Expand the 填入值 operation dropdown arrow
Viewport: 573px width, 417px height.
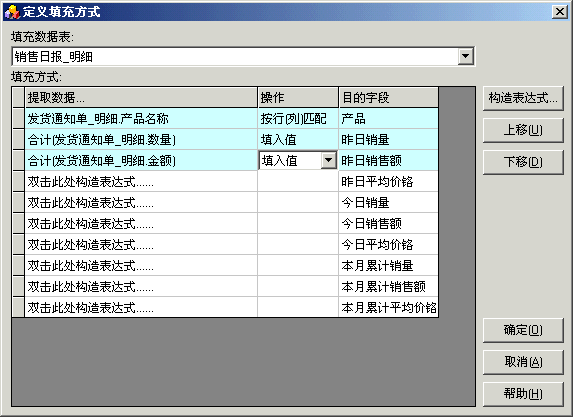coord(329,160)
